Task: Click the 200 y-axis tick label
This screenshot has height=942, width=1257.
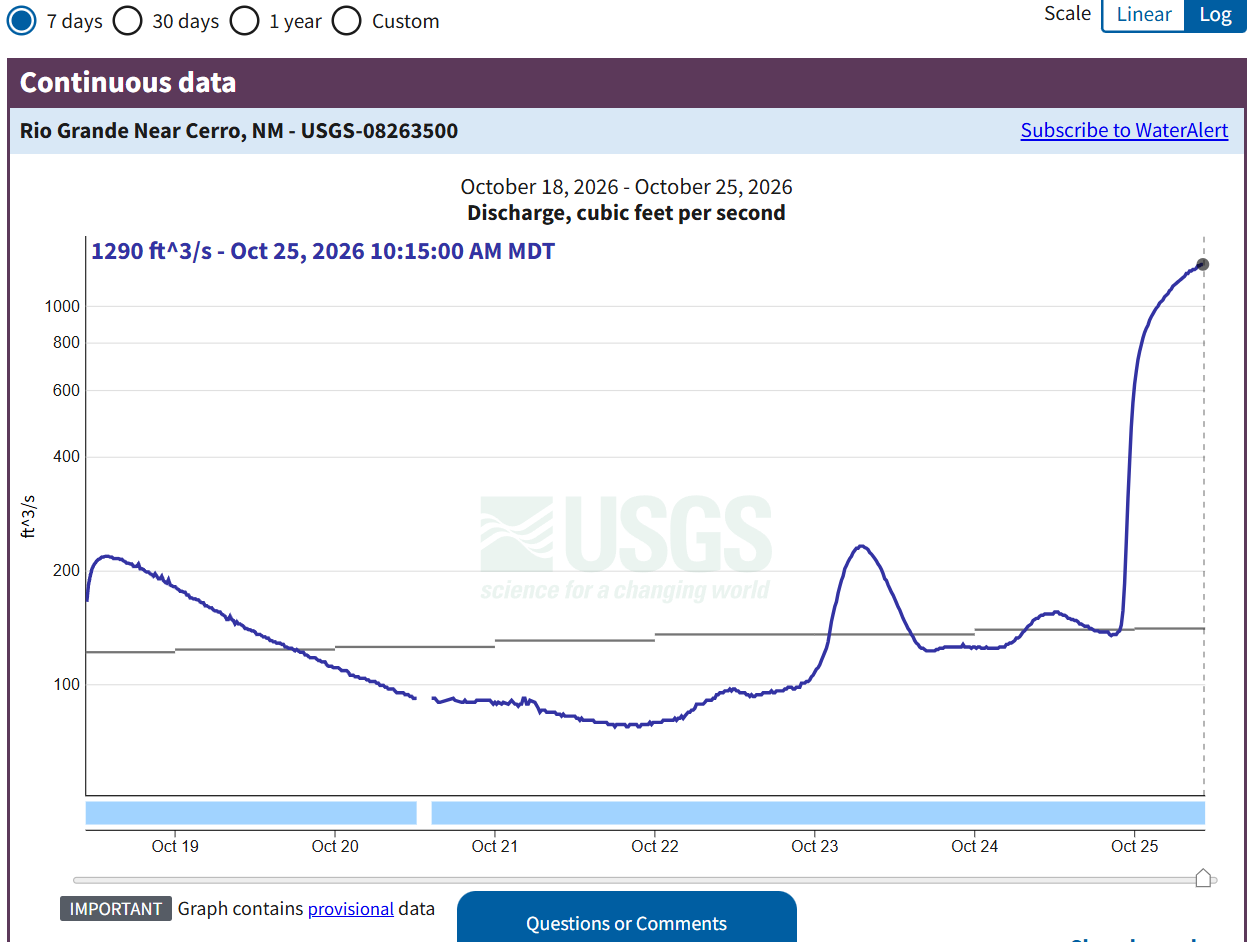Action: click(x=67, y=571)
